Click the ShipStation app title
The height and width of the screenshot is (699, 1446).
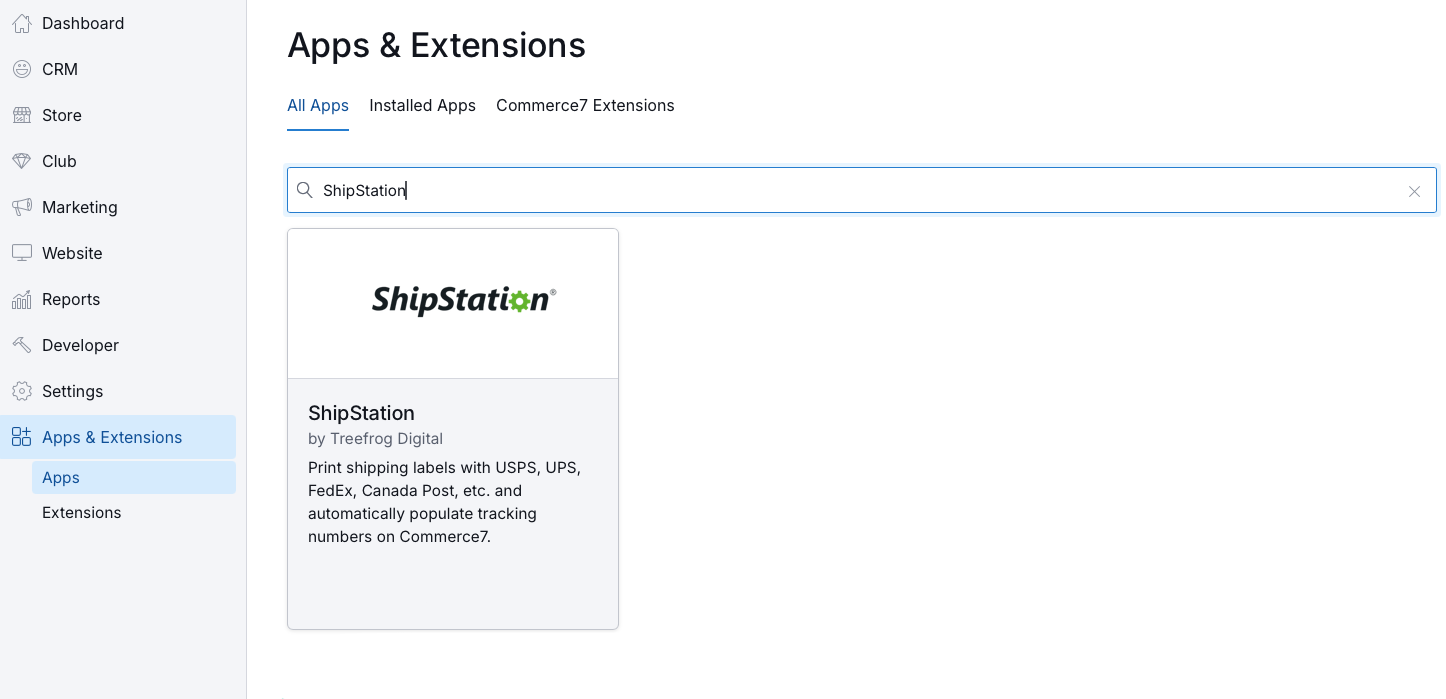(x=361, y=413)
